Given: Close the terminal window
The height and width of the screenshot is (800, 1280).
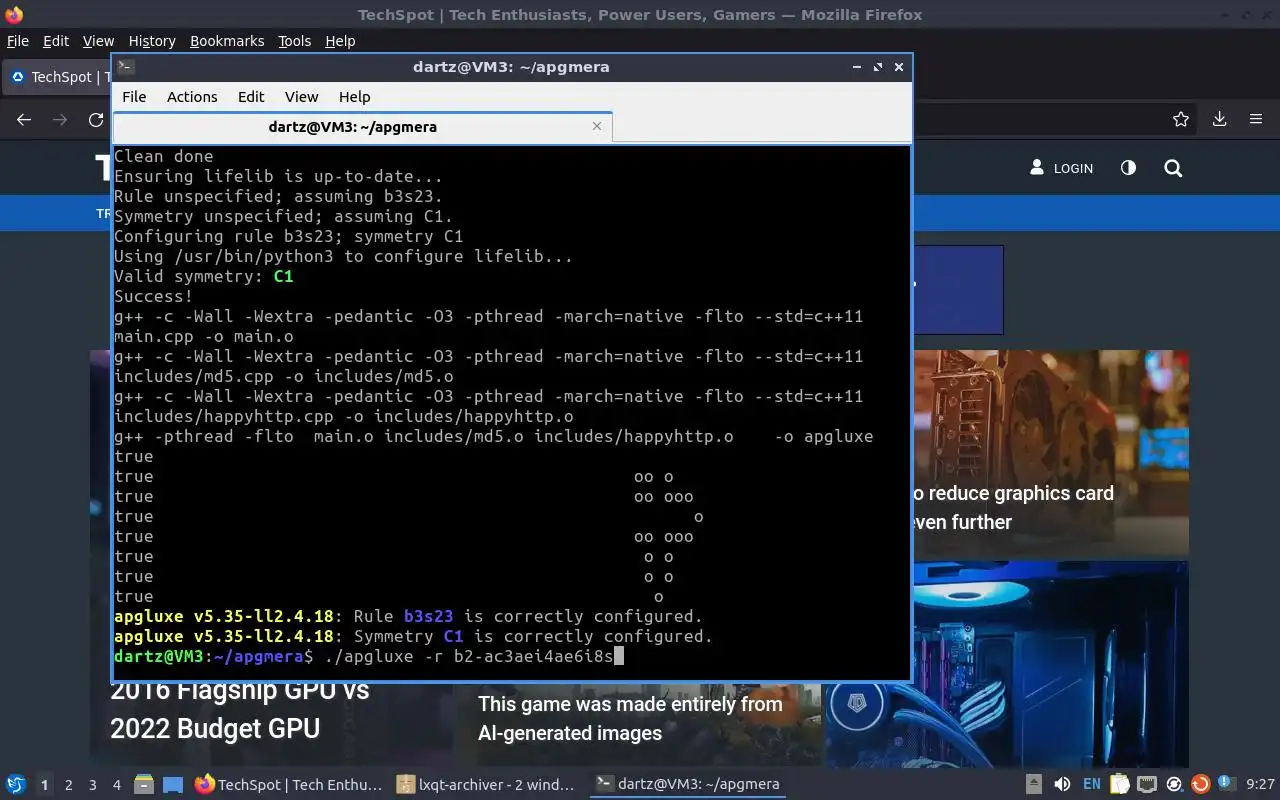Looking at the screenshot, I should pyautogui.click(x=899, y=67).
